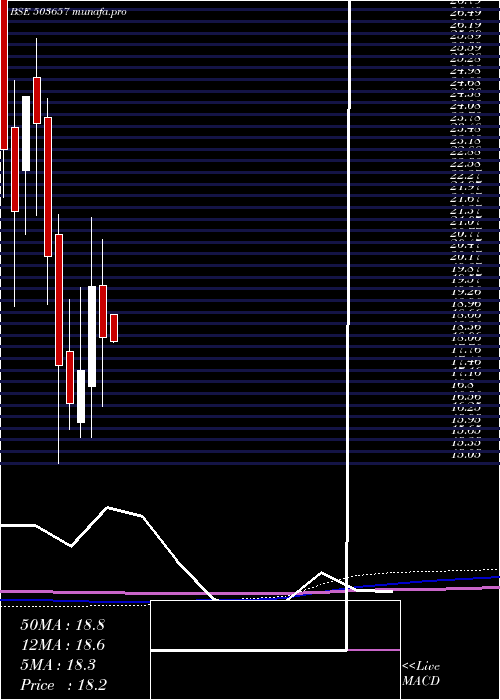Click the 24.08 price axis label
500x700 pixels.
pos(465,106)
